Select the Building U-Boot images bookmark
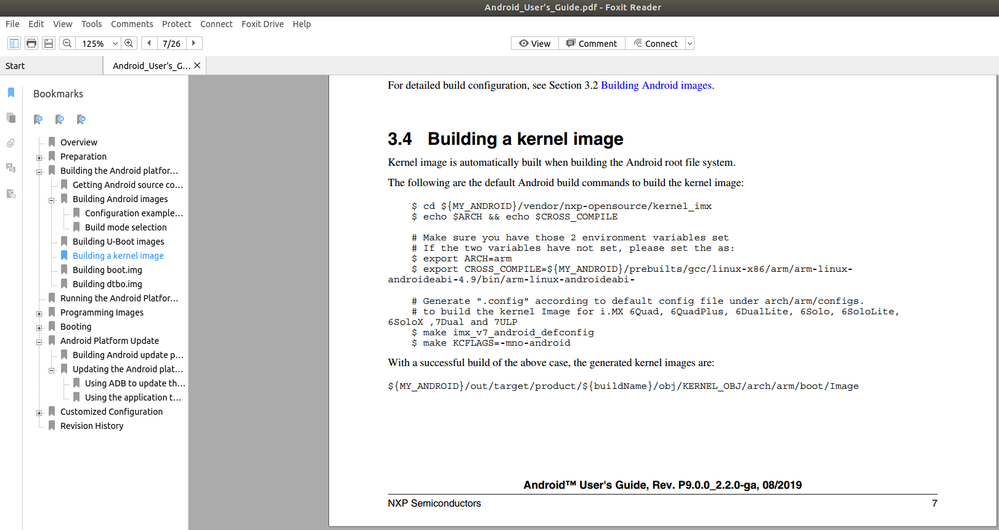Viewport: 999px width, 530px height. [x=118, y=241]
